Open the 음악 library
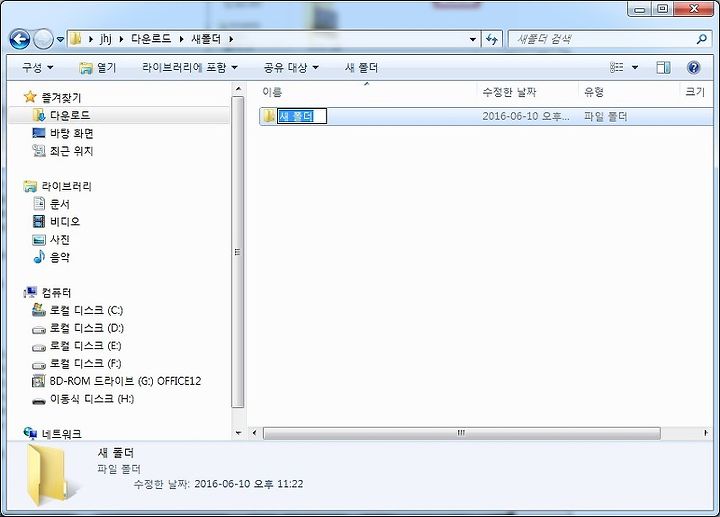The width and height of the screenshot is (720, 517). (60, 257)
